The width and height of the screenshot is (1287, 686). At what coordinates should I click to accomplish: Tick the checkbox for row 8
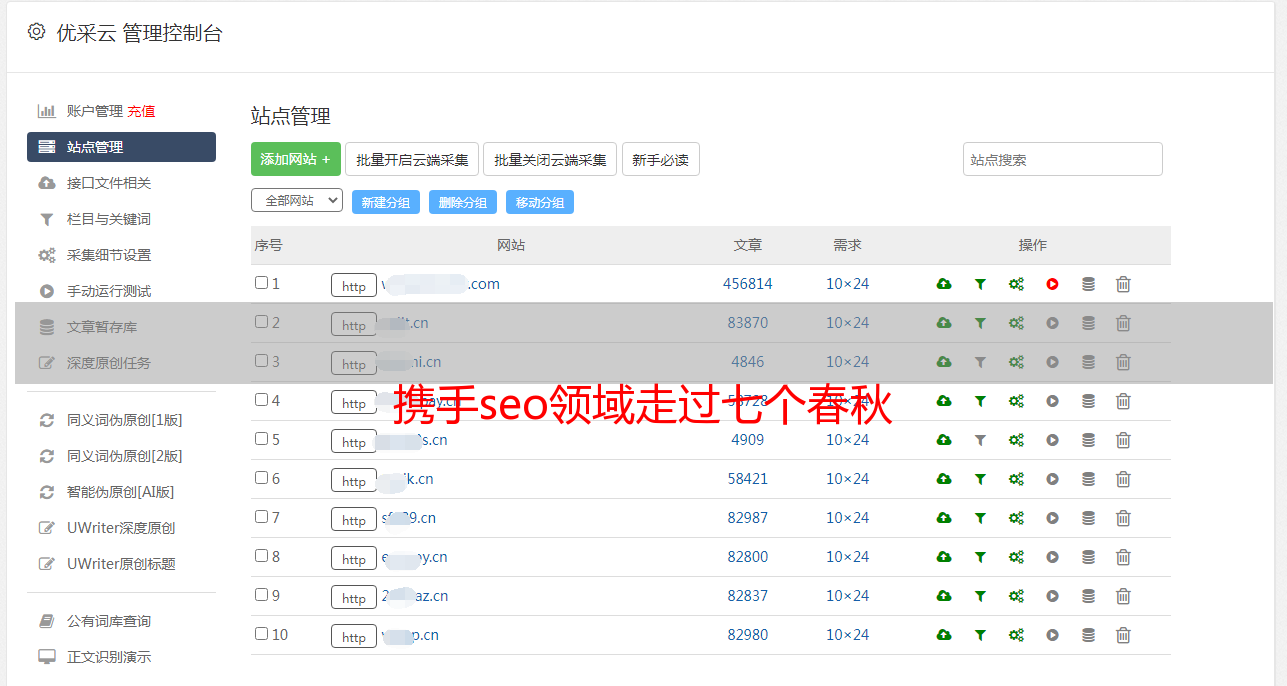[261, 556]
